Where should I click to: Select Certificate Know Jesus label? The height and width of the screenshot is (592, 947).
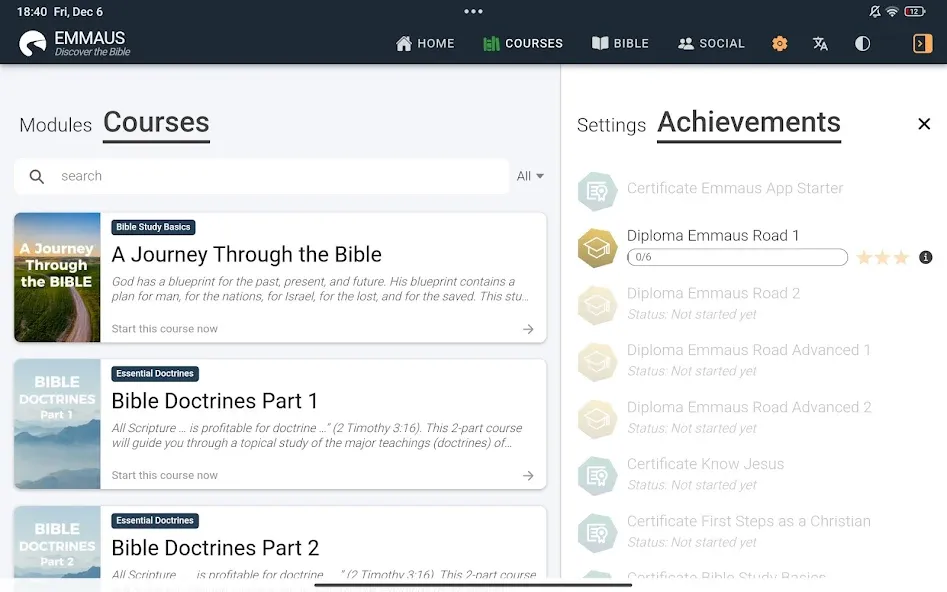pos(705,464)
